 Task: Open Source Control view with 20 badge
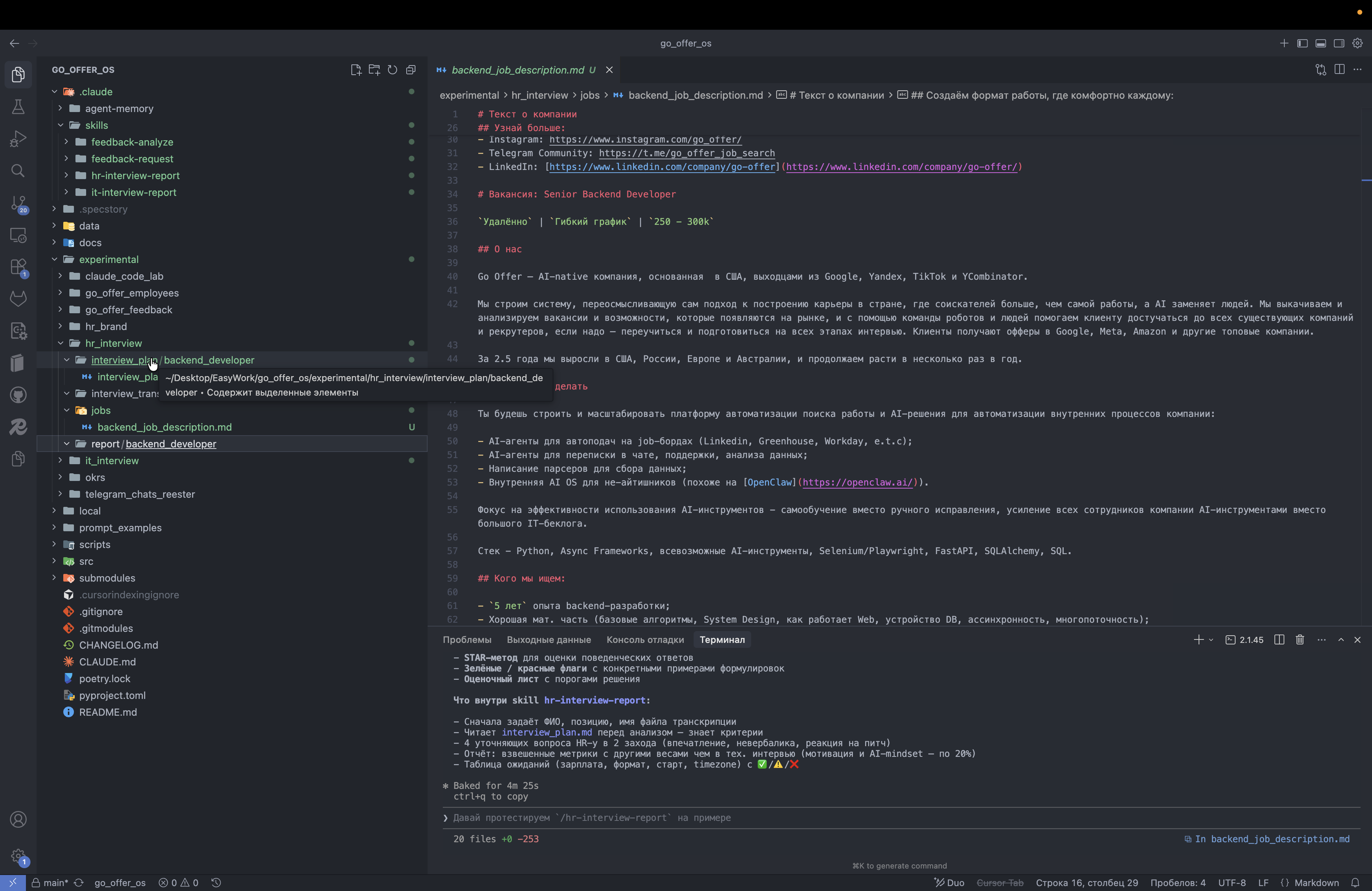coord(18,204)
